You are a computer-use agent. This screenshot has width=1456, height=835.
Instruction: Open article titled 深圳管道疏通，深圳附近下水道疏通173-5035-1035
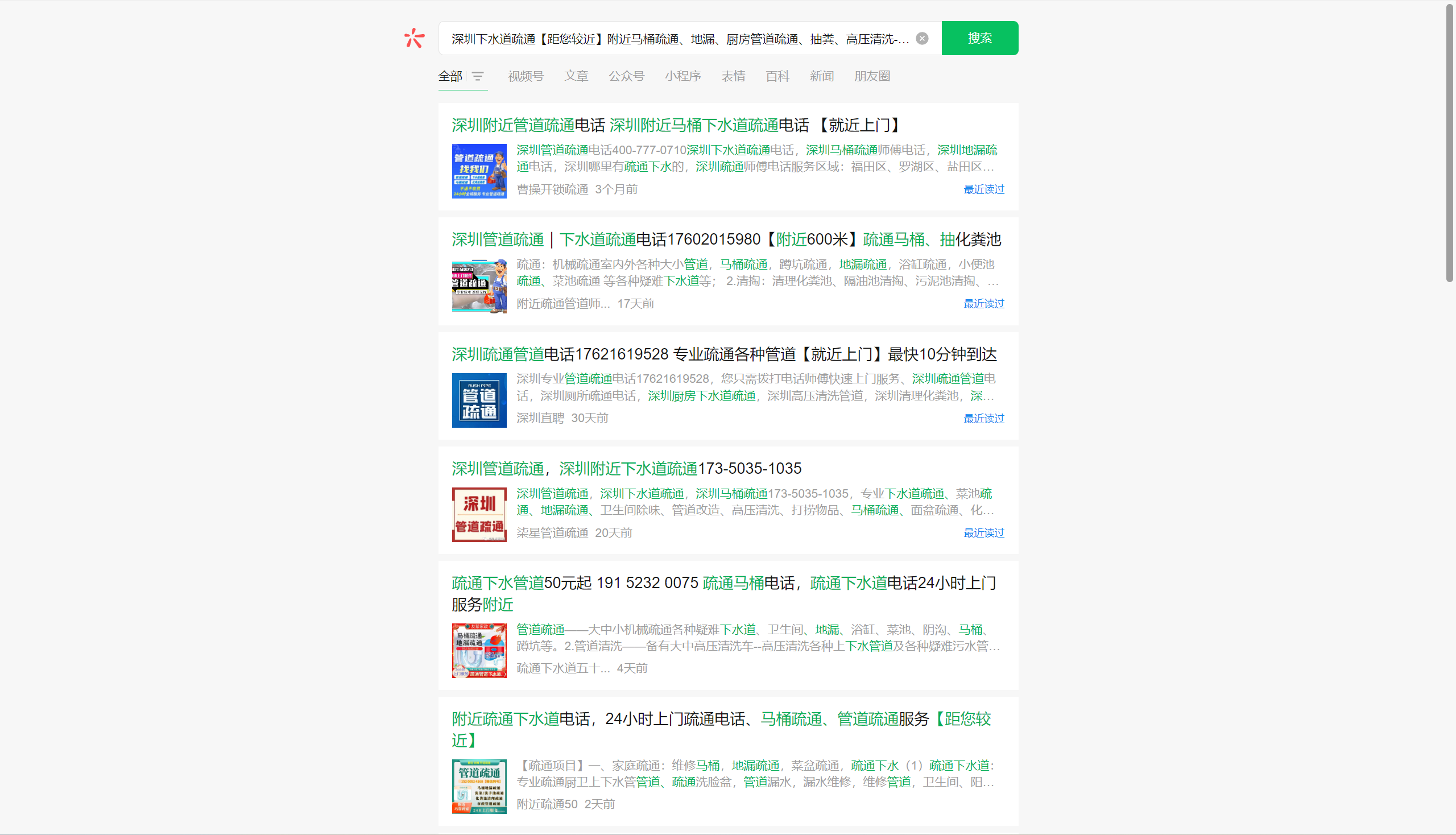[626, 469]
